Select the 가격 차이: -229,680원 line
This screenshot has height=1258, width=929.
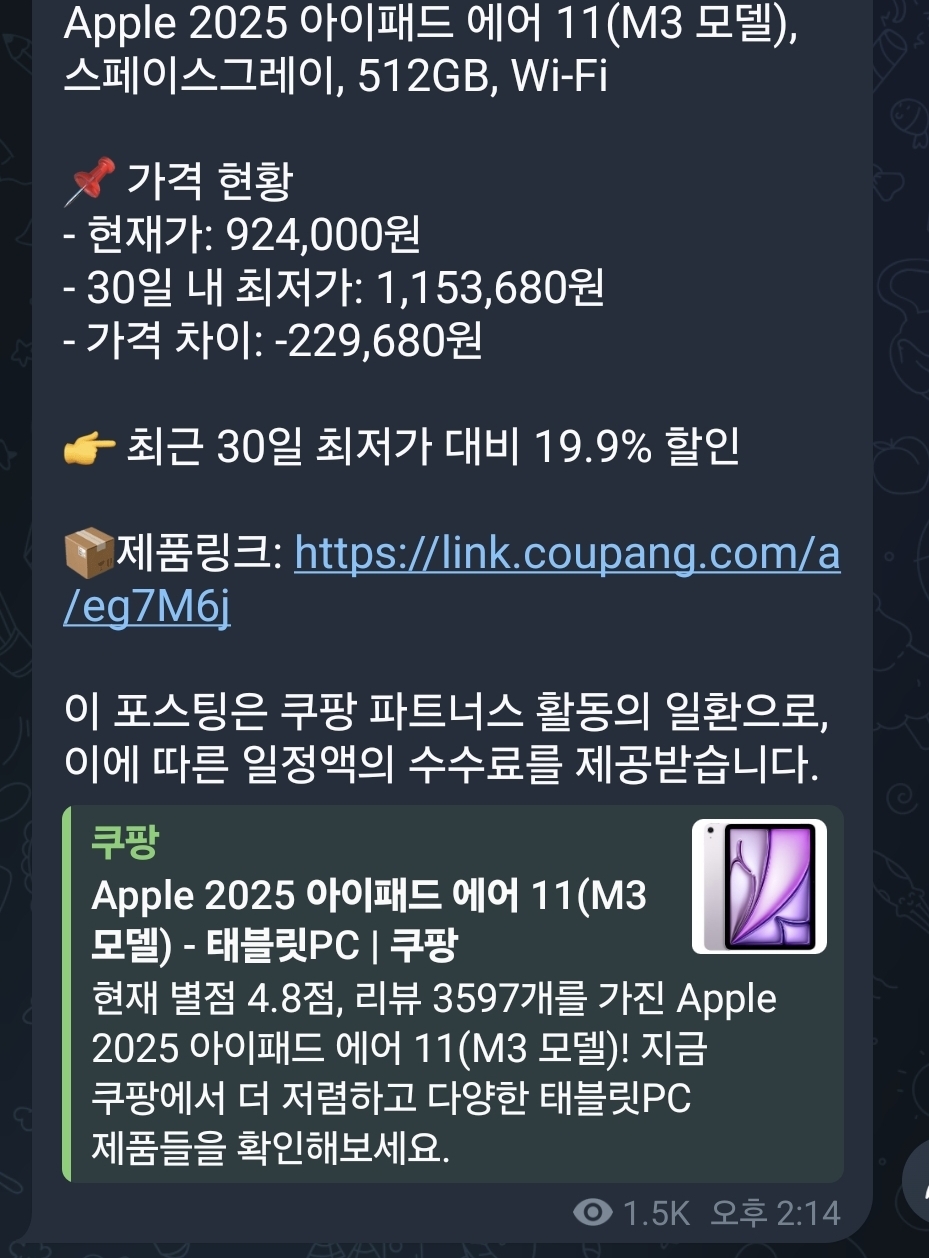(273, 341)
